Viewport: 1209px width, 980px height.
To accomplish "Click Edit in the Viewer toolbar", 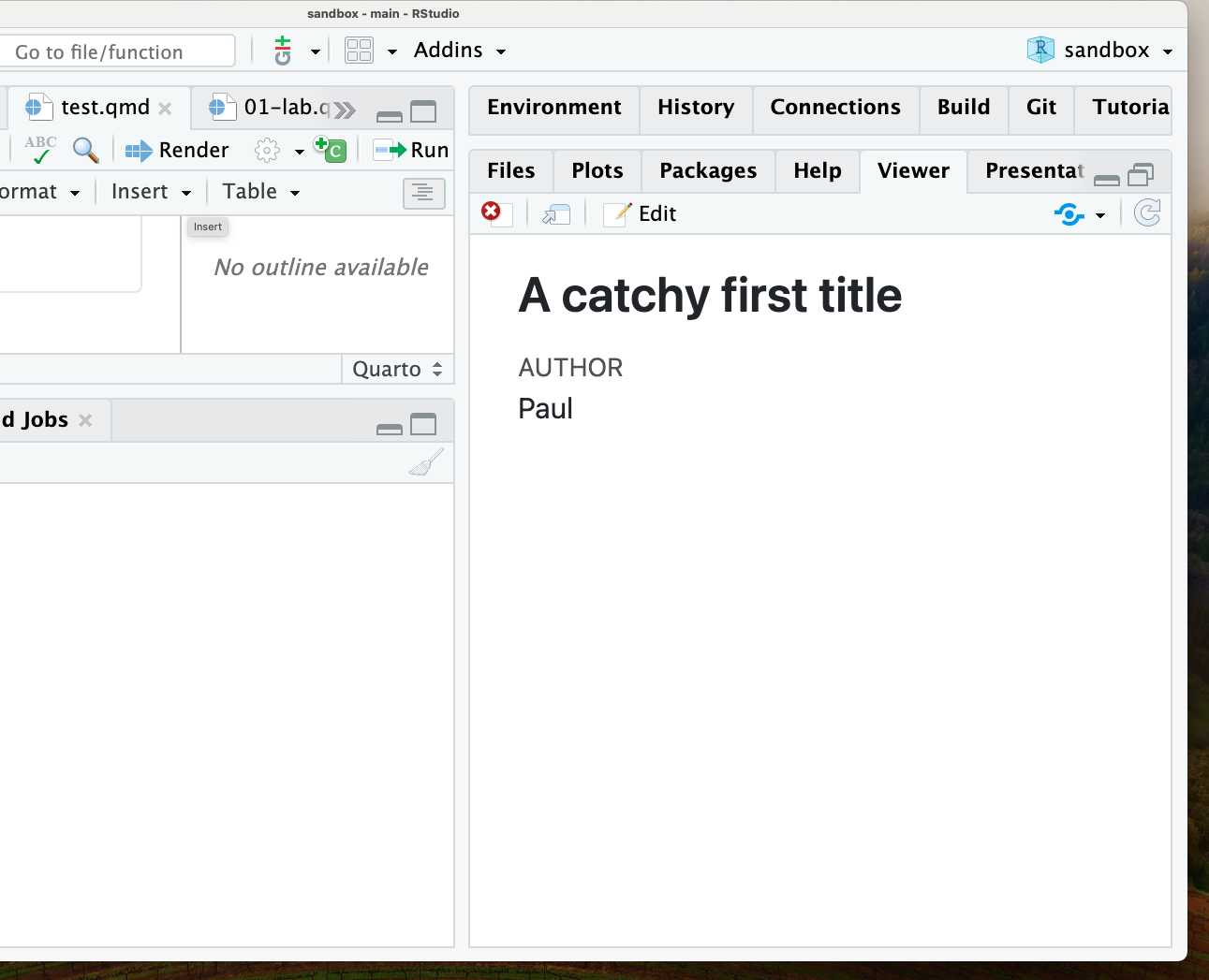I will click(641, 214).
